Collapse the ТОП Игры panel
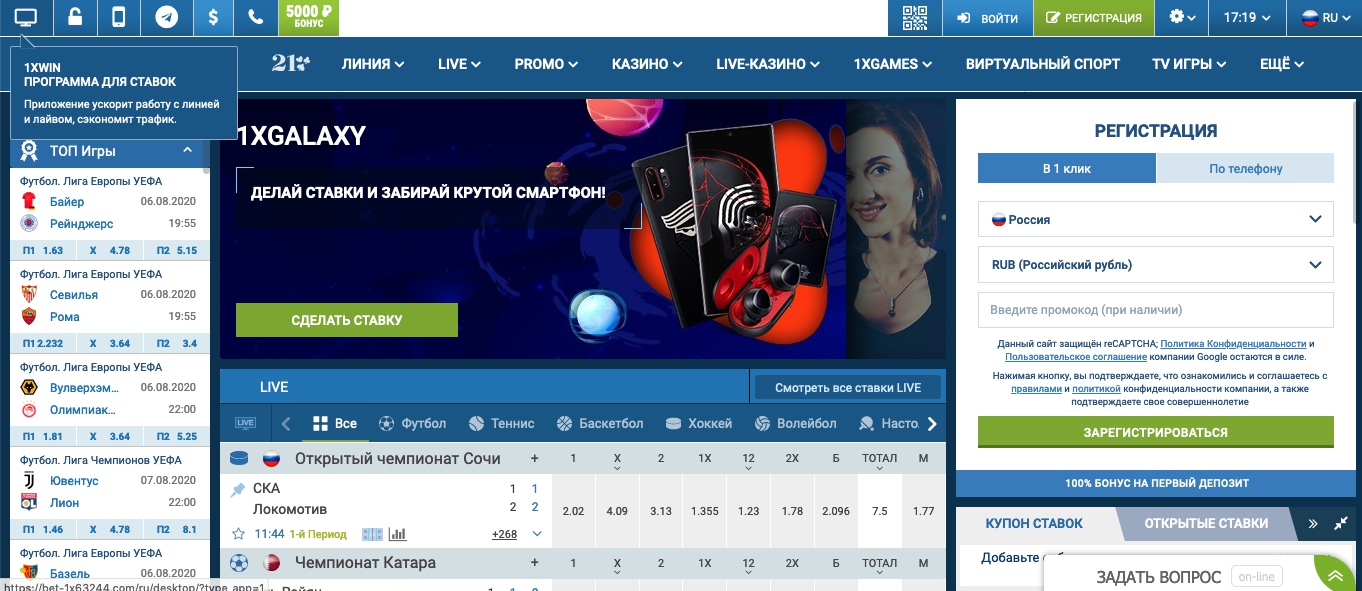The image size is (1362, 591). [x=185, y=151]
